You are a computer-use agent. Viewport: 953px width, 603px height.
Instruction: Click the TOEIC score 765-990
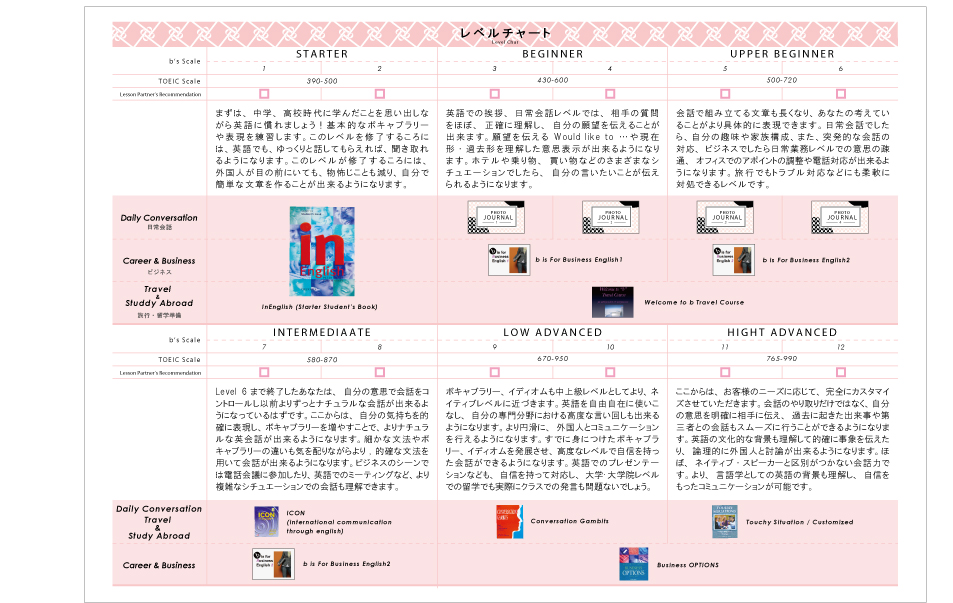782,359
